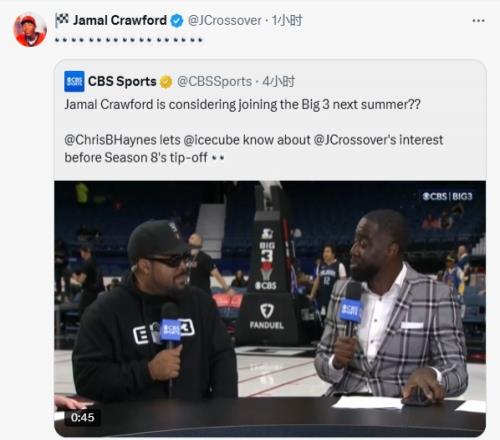Click the CBS | BIG3 watermark in video

pos(447,196)
